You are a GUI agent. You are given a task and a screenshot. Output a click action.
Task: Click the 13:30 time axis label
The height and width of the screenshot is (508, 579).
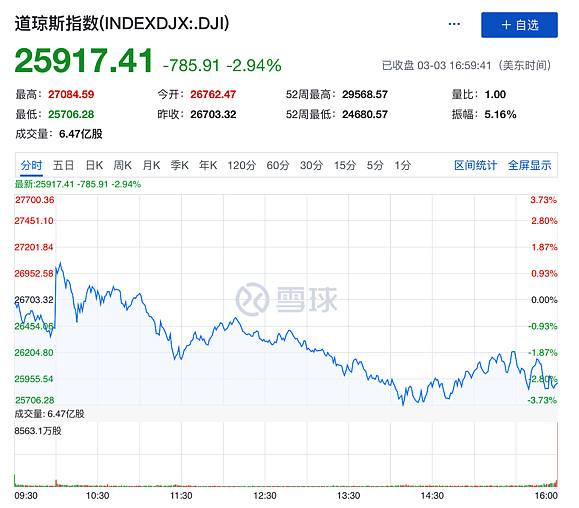(348, 495)
